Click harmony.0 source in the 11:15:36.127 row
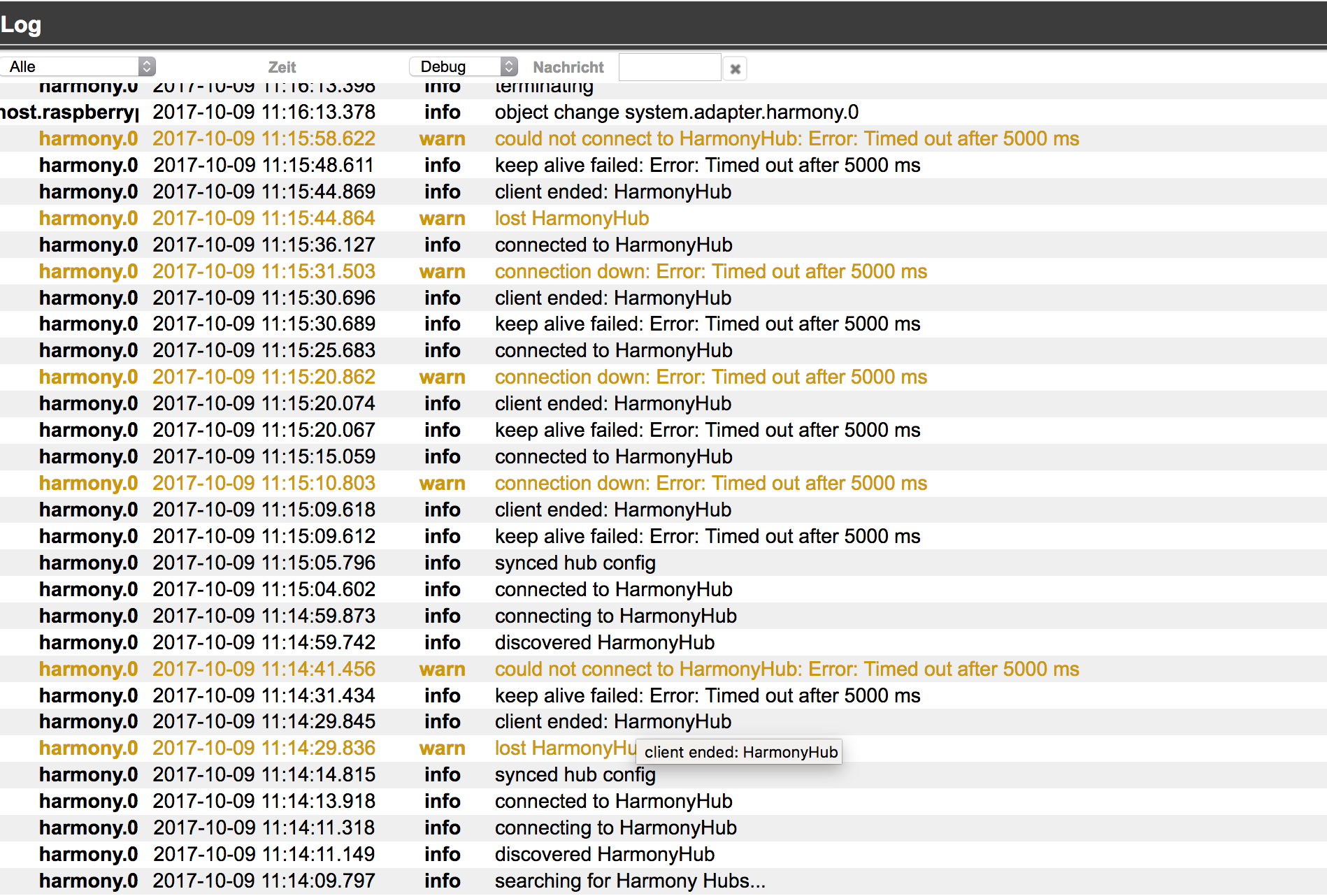This screenshot has width=1327, height=896. (x=88, y=245)
